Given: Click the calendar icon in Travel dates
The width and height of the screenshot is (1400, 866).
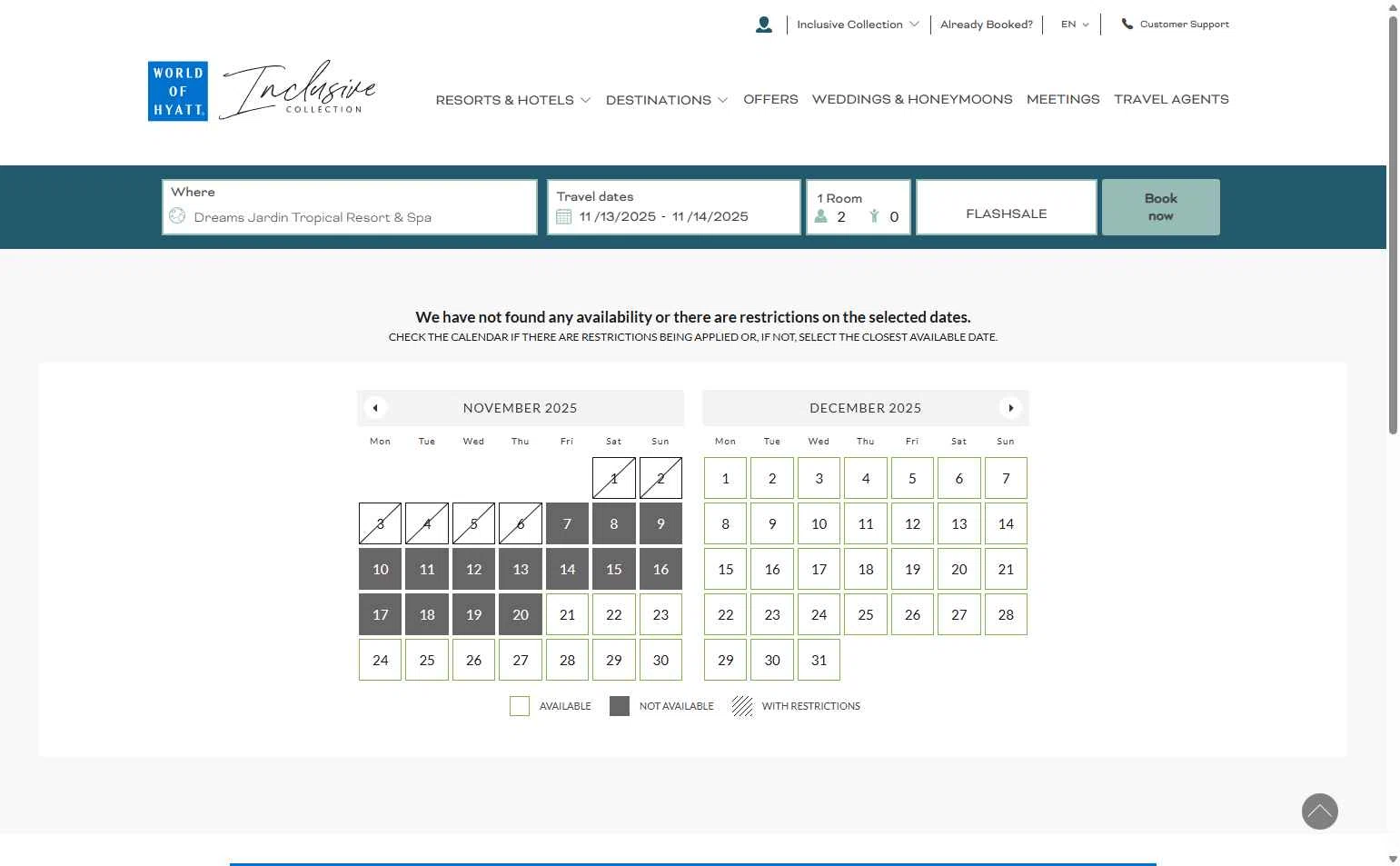Looking at the screenshot, I should pos(563,216).
